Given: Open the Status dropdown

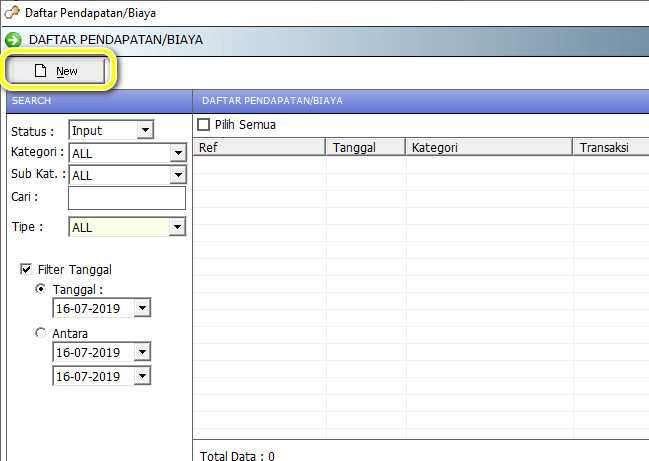Looking at the screenshot, I should click(x=144, y=130).
